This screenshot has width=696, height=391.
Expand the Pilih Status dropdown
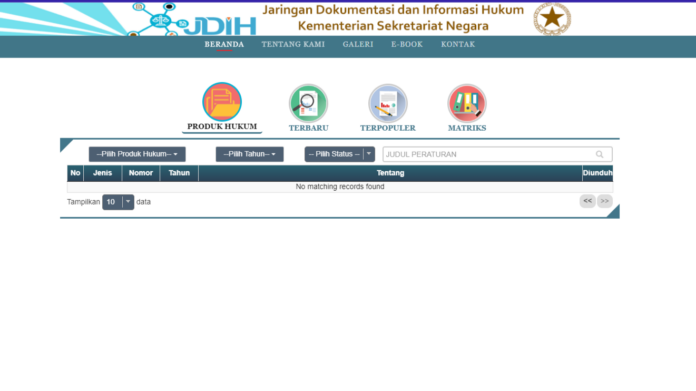[340, 154]
